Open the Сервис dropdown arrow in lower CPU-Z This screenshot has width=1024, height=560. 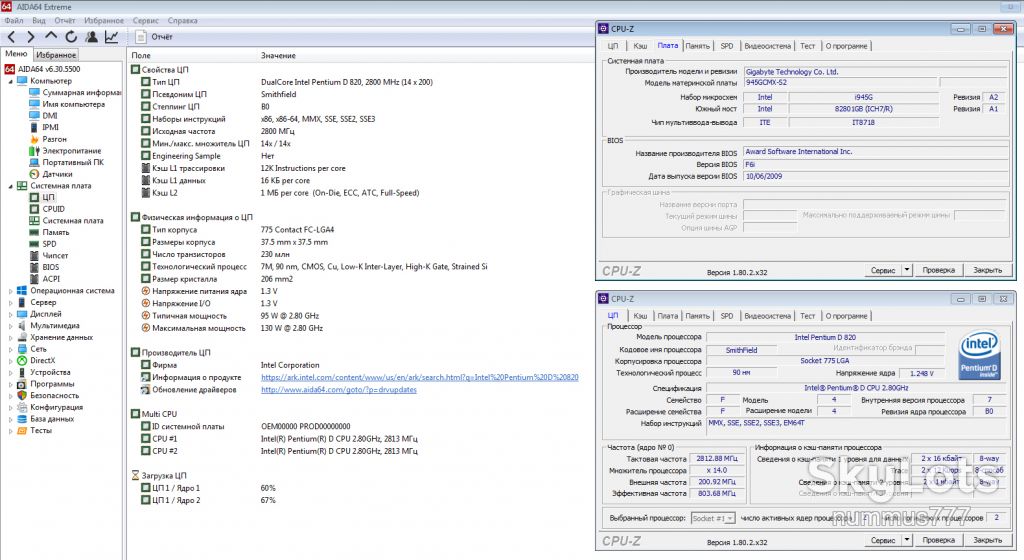tap(906, 540)
